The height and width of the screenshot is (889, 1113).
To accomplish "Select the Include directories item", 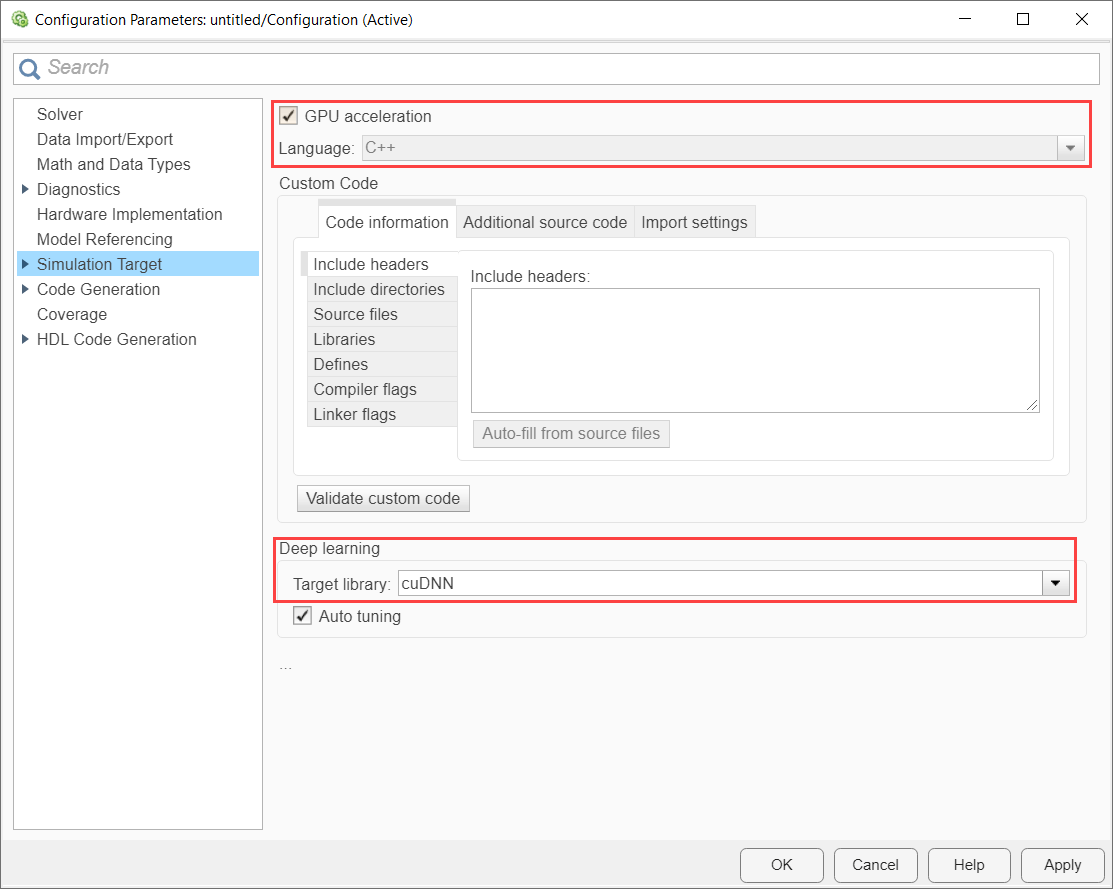I will [x=379, y=289].
